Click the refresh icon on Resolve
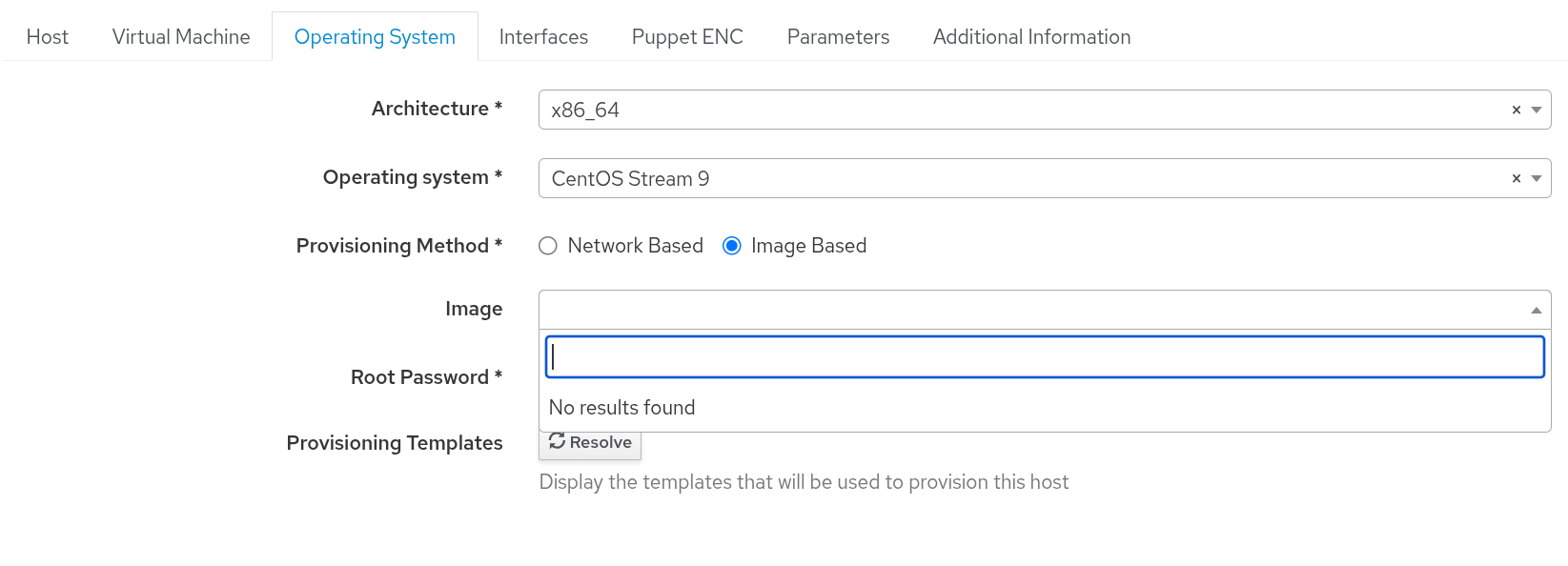 pyautogui.click(x=558, y=442)
